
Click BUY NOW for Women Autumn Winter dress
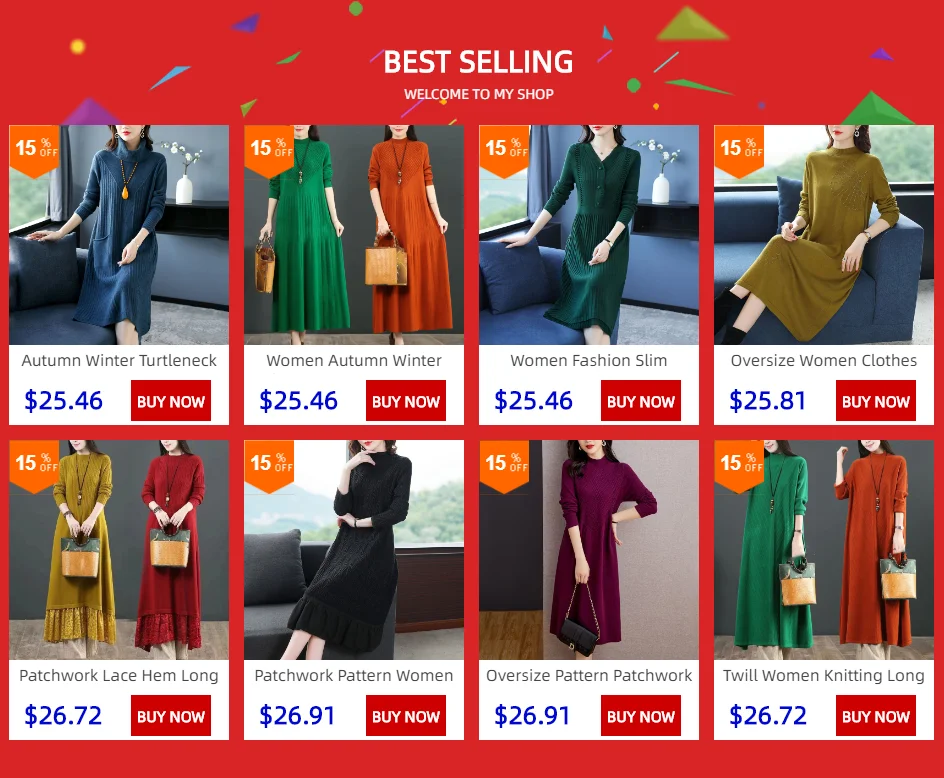coord(406,401)
